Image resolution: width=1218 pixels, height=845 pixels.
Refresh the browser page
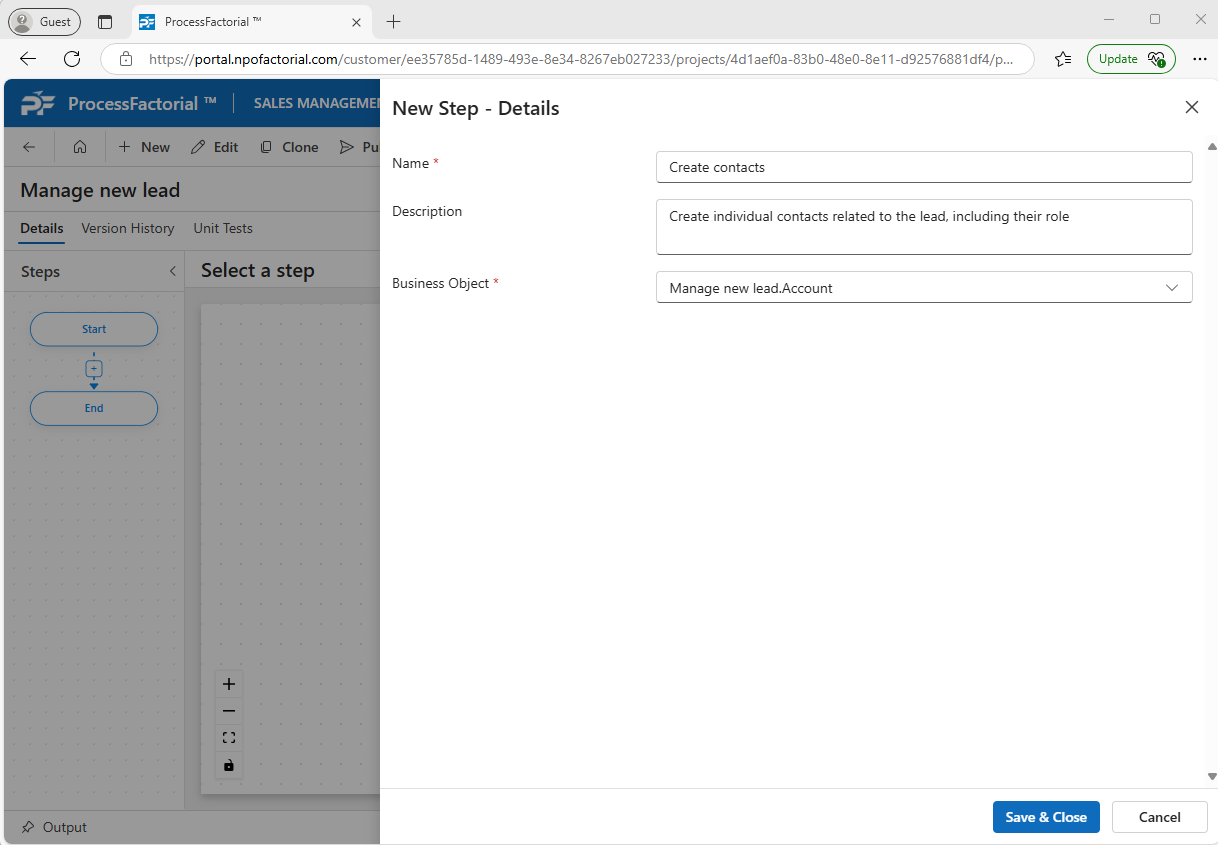tap(72, 59)
